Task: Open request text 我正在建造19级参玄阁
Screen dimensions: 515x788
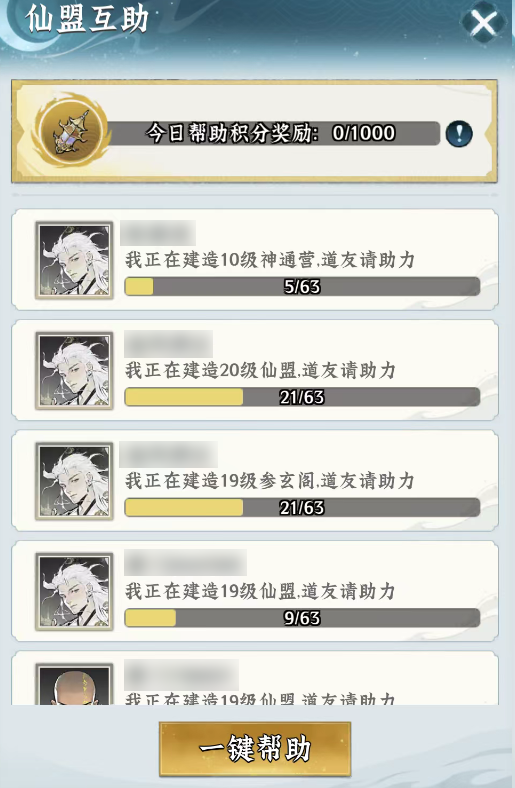Action: click(270, 481)
